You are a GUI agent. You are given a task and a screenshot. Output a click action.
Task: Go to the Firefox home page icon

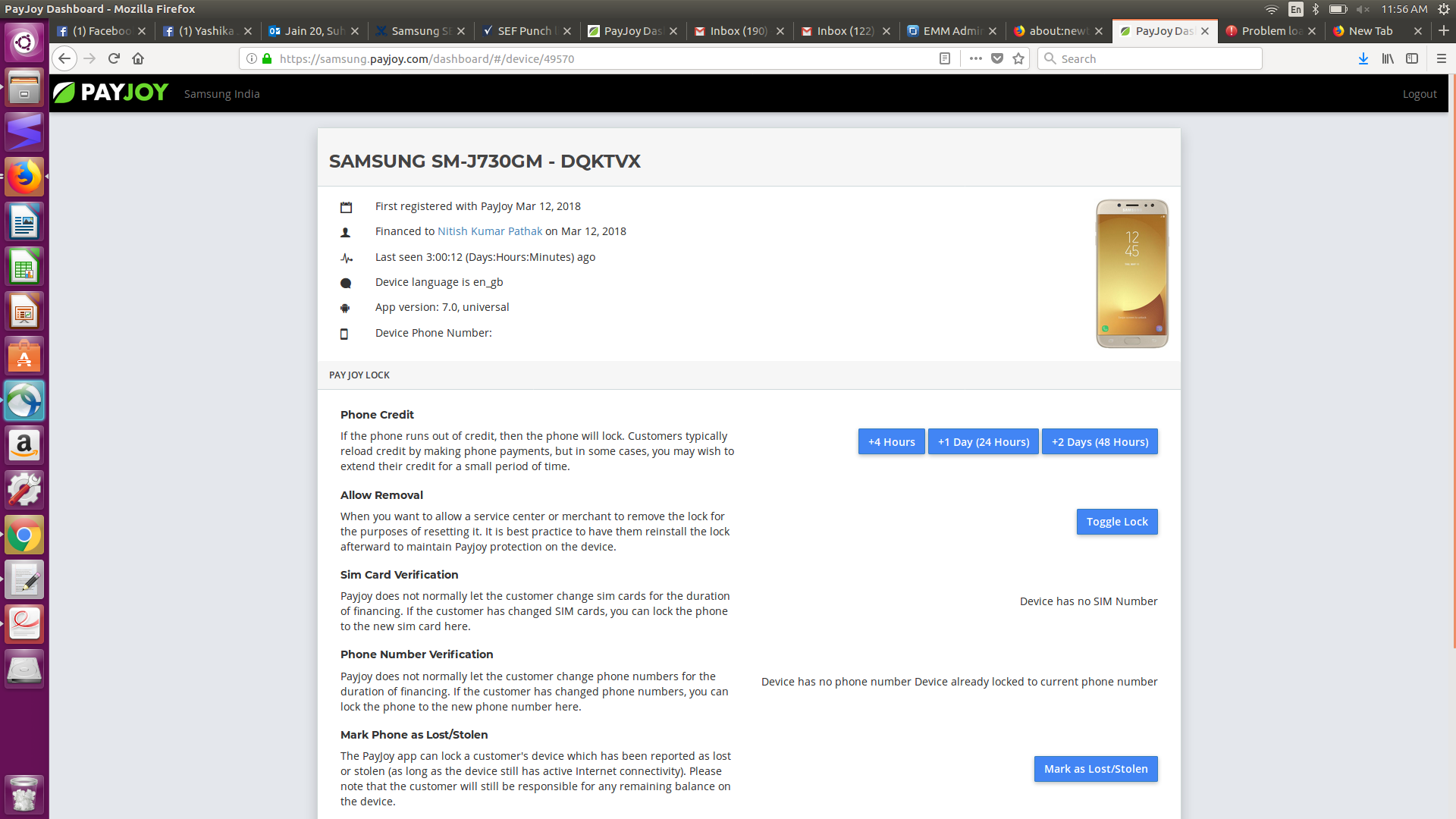(138, 58)
